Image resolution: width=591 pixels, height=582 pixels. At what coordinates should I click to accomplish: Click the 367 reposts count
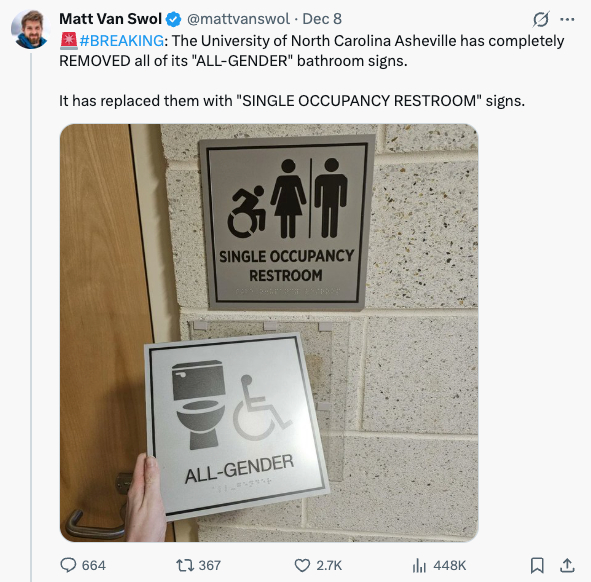pos(210,565)
